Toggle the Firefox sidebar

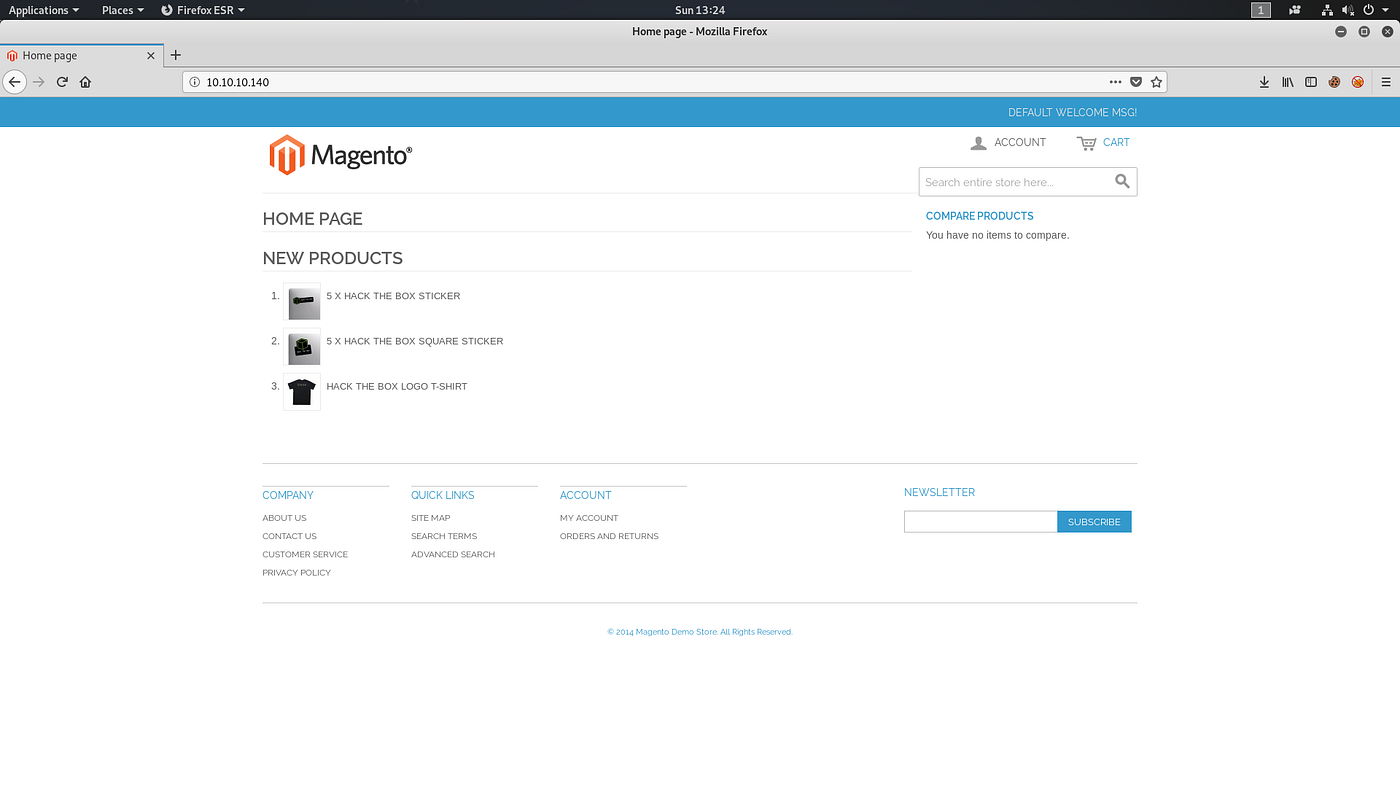point(1311,82)
